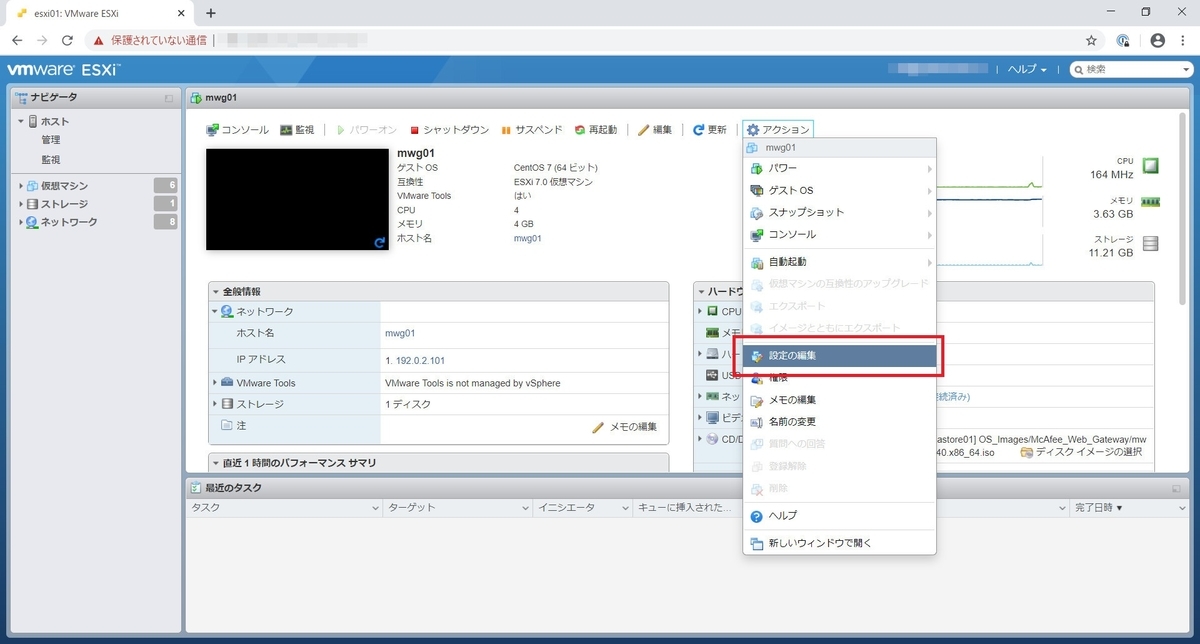This screenshot has height=644, width=1200.
Task: Sort by Task (タスク) column header
Action: (x=284, y=508)
